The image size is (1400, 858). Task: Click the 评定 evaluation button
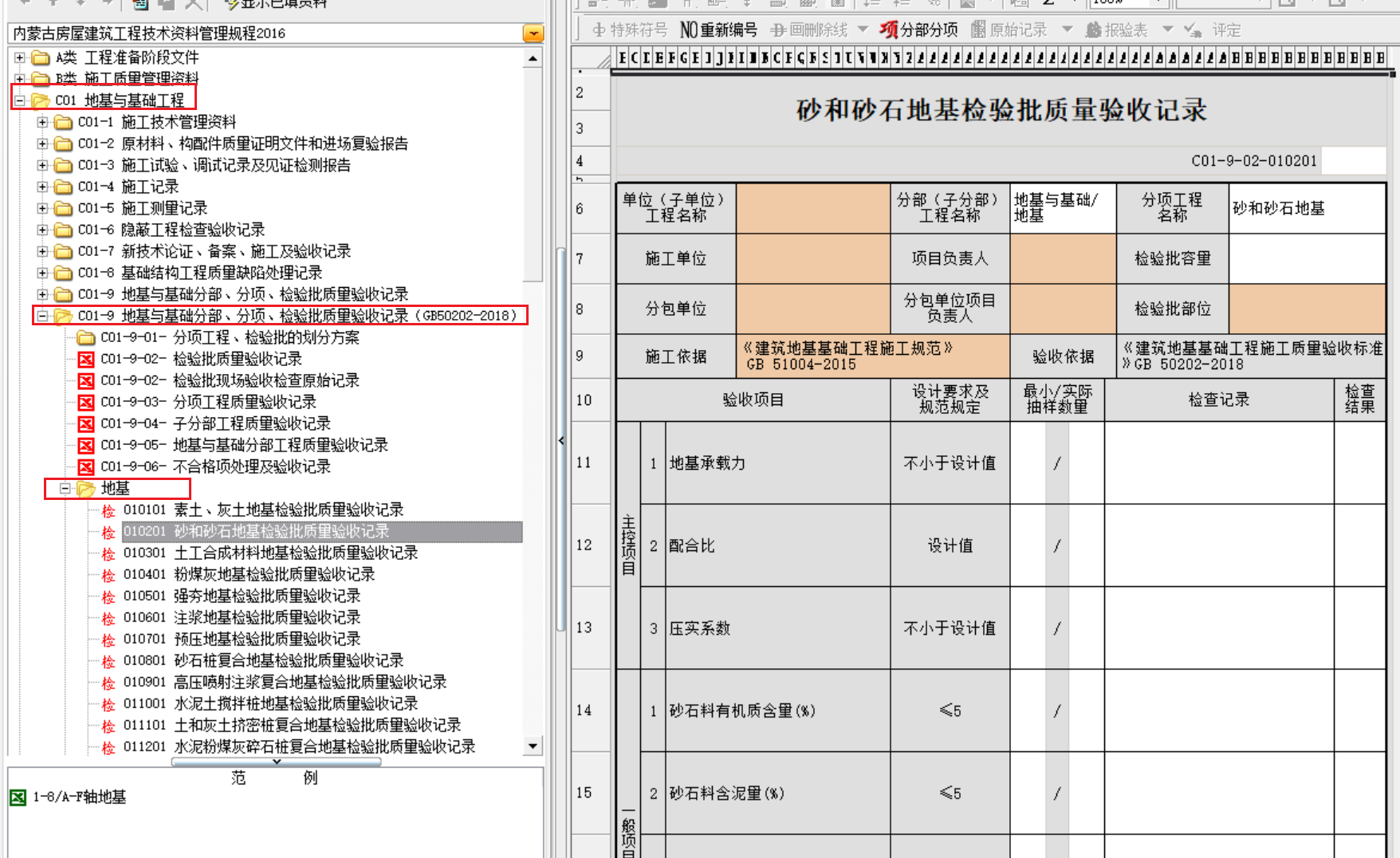point(1213,30)
